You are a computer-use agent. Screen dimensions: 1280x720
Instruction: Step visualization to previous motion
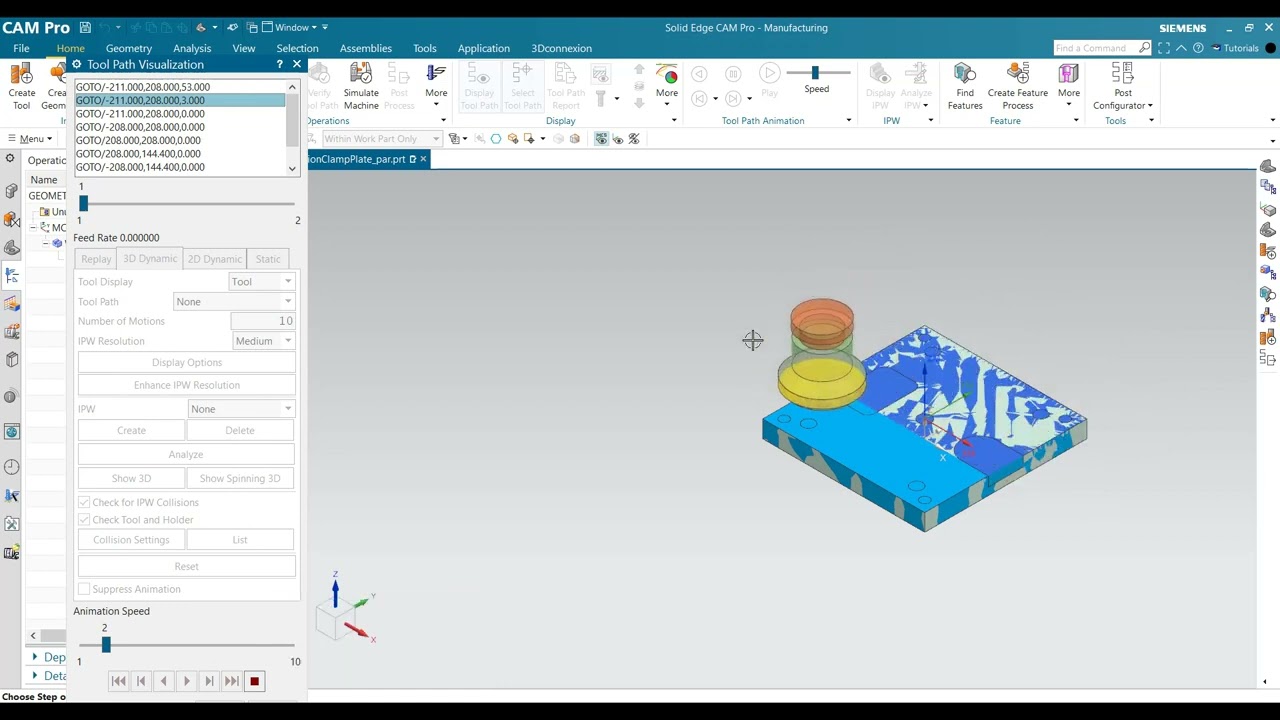click(x=141, y=681)
